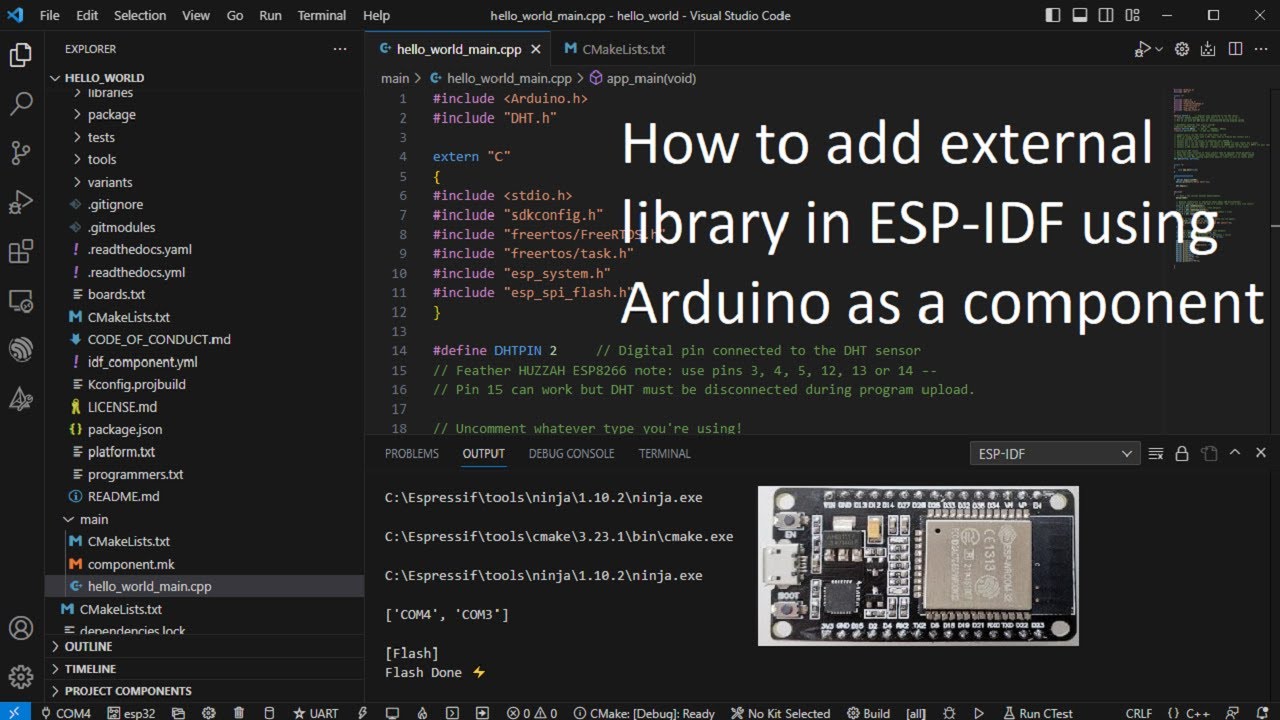Click ESP-IDF flash lightning icon in status bar
This screenshot has width=1280, height=720.
(x=363, y=713)
